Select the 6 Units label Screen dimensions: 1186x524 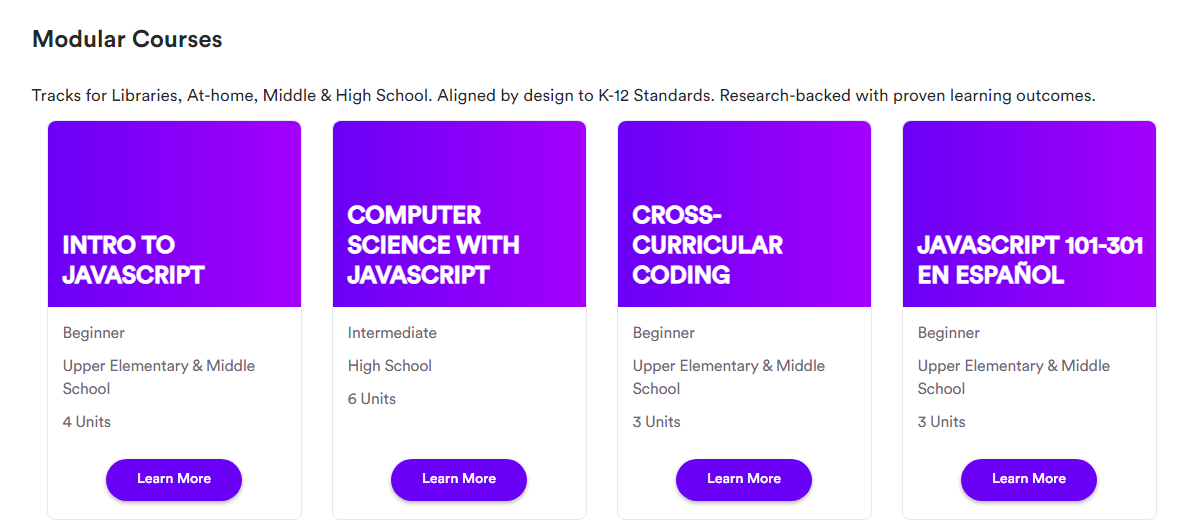(x=372, y=399)
